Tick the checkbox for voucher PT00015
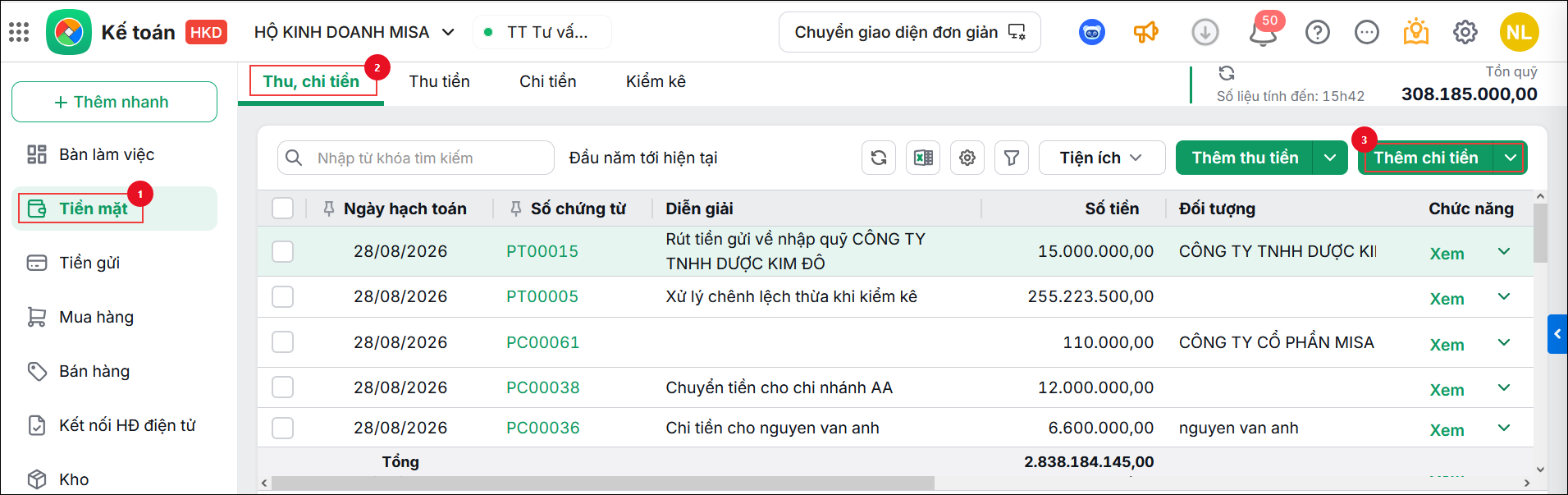Viewport: 1568px width, 495px height. coord(282,251)
